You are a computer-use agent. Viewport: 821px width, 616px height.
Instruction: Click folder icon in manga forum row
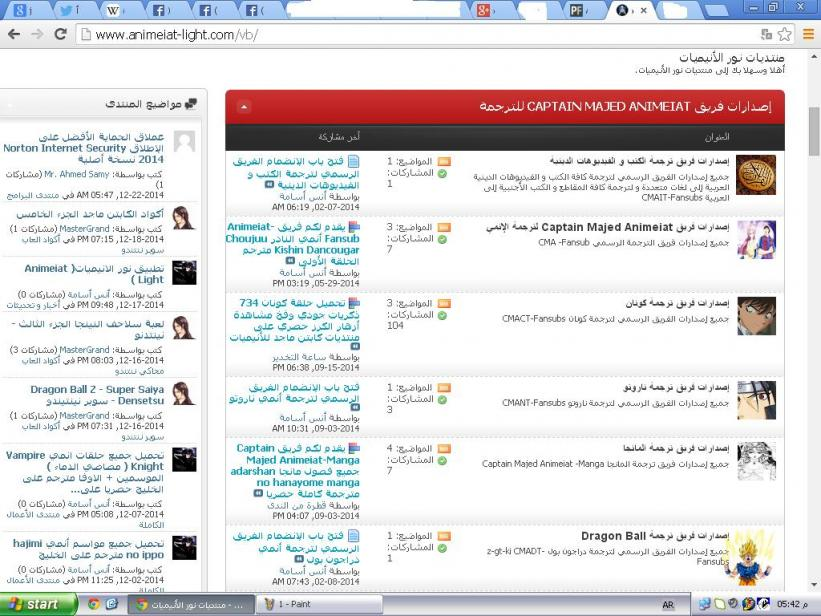click(444, 449)
